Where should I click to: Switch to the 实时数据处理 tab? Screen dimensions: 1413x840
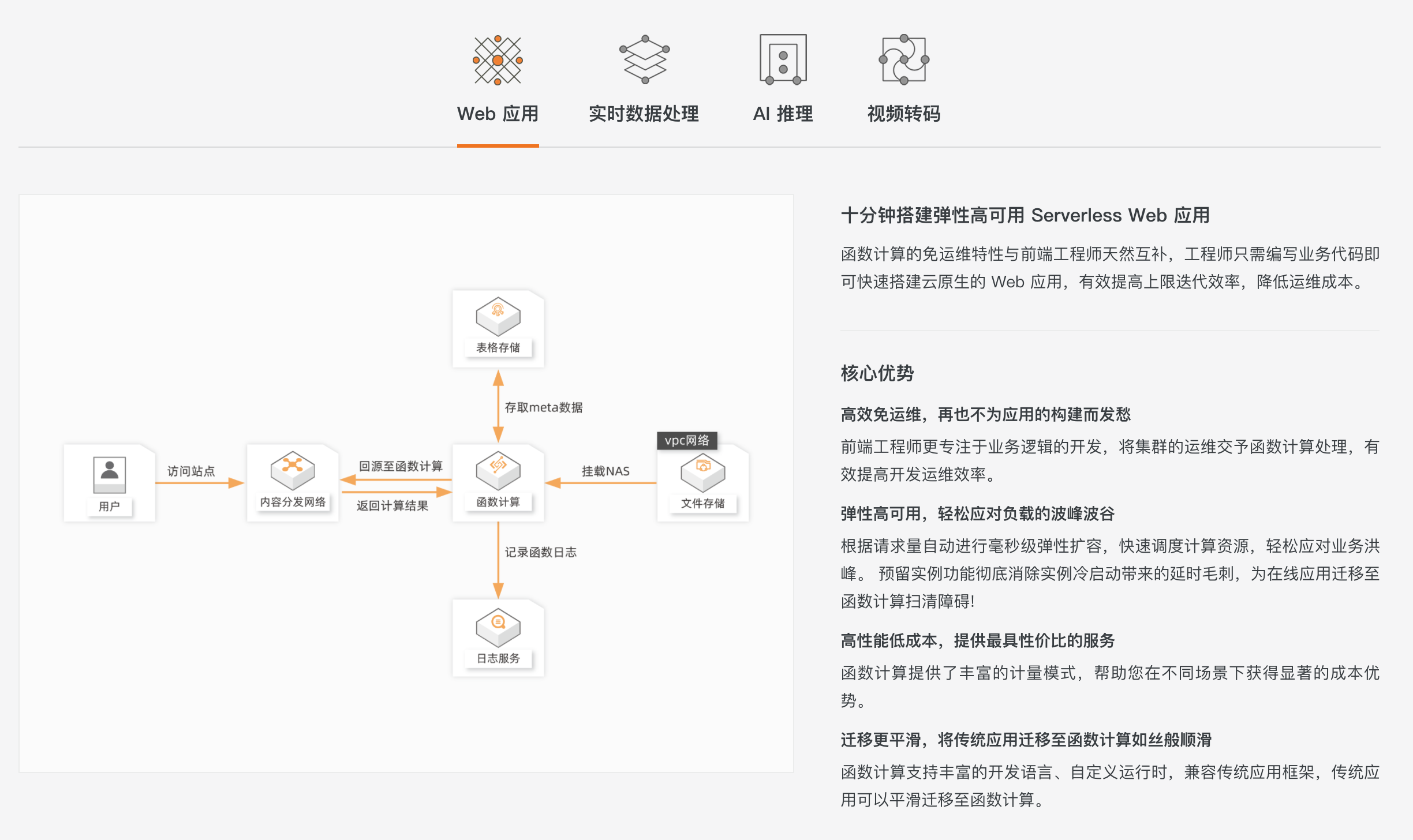tap(644, 114)
